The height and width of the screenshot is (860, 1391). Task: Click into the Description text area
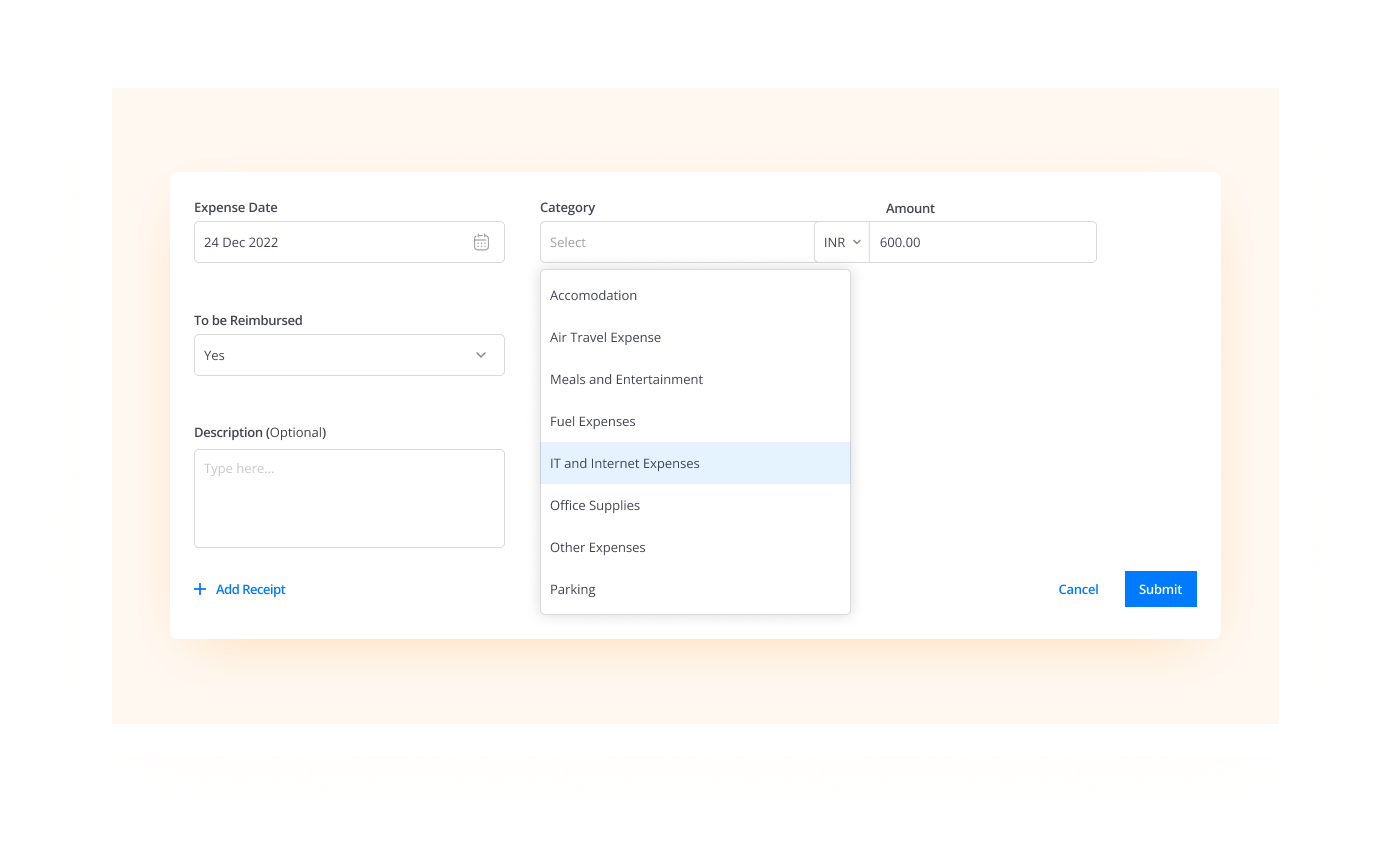tap(349, 498)
